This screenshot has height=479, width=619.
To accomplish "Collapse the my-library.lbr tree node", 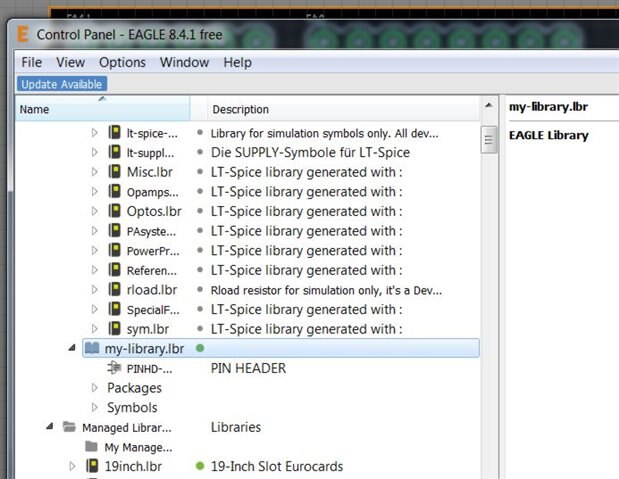I will [71, 348].
